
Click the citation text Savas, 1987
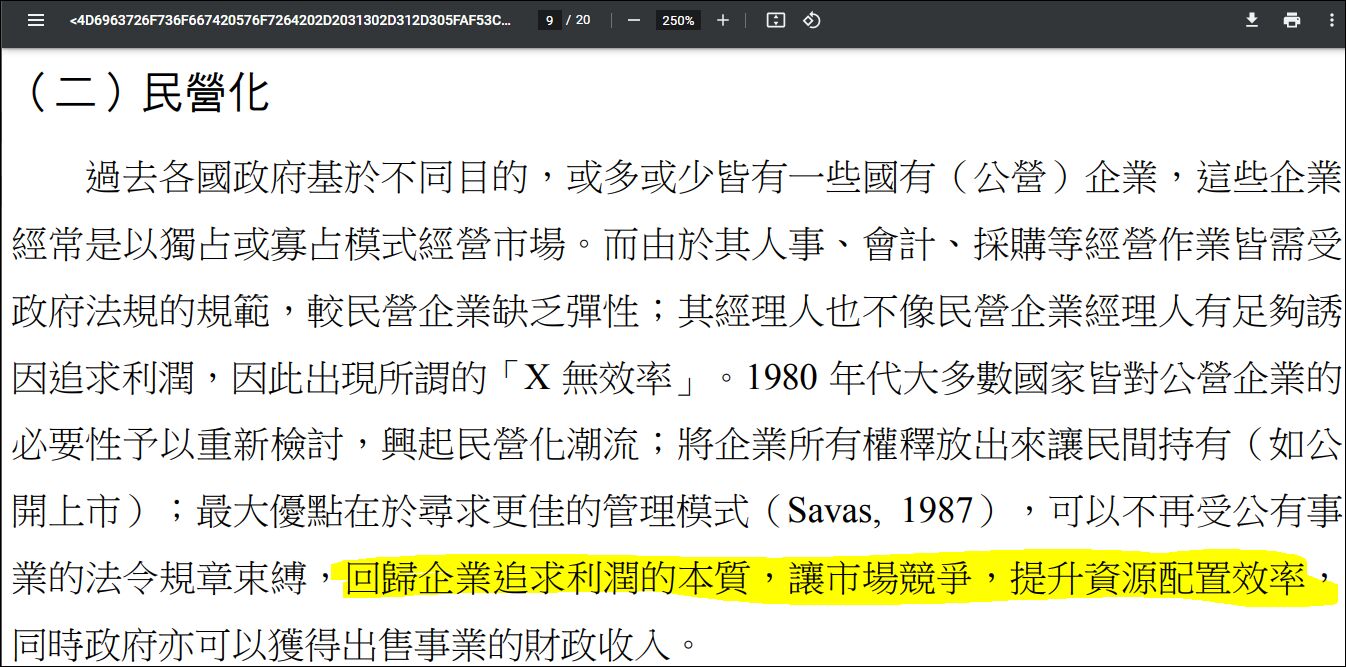click(880, 512)
